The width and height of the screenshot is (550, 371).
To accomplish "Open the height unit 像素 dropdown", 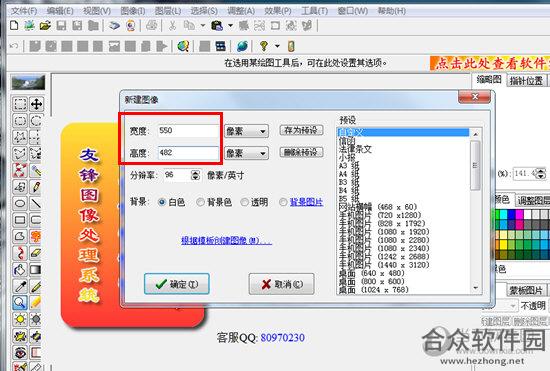I will (246, 153).
